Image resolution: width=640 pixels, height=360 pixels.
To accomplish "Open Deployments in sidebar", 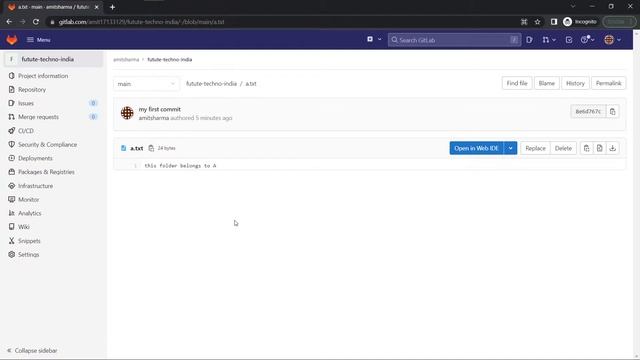I will click(x=35, y=158).
